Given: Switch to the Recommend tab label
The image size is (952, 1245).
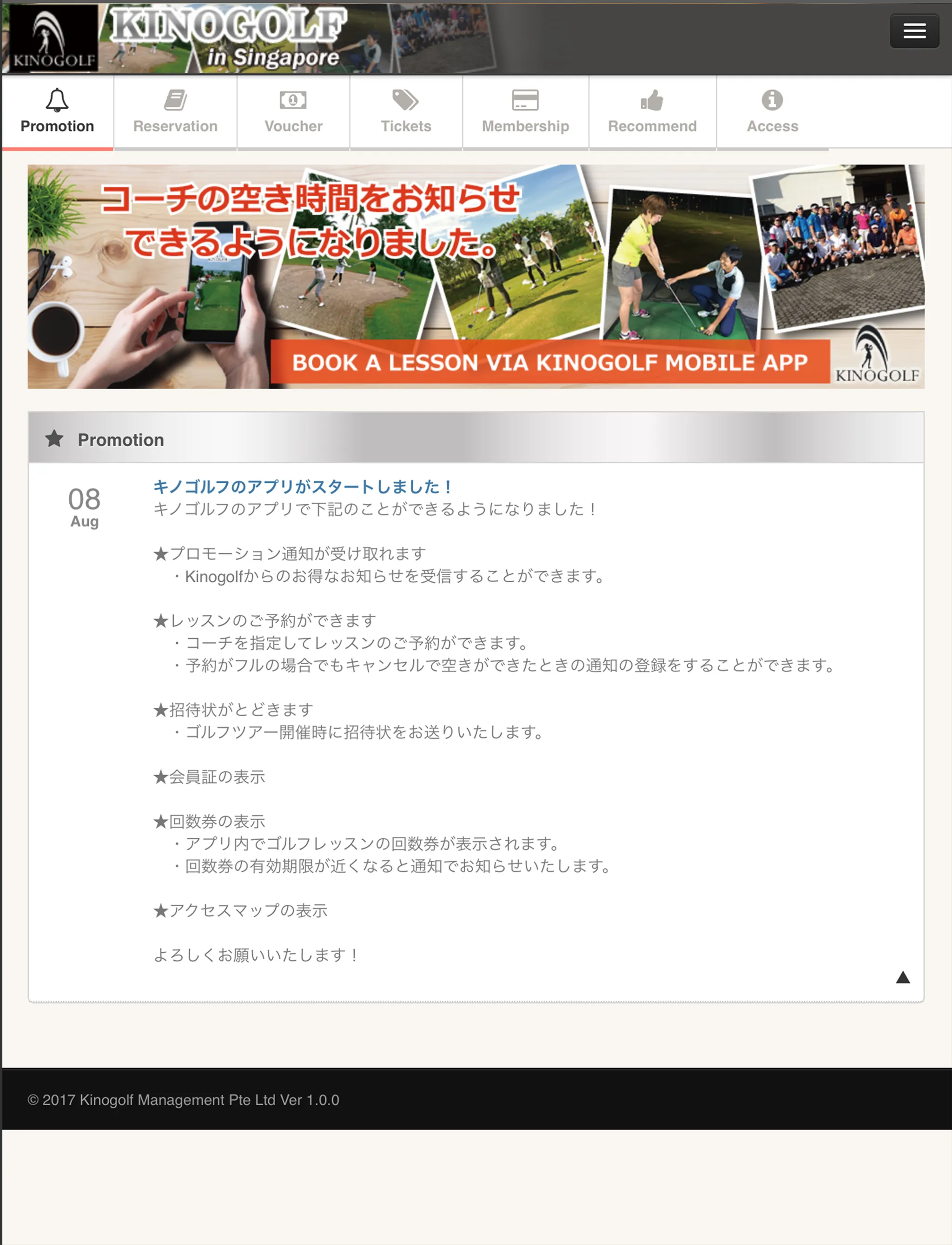Looking at the screenshot, I should 652,126.
